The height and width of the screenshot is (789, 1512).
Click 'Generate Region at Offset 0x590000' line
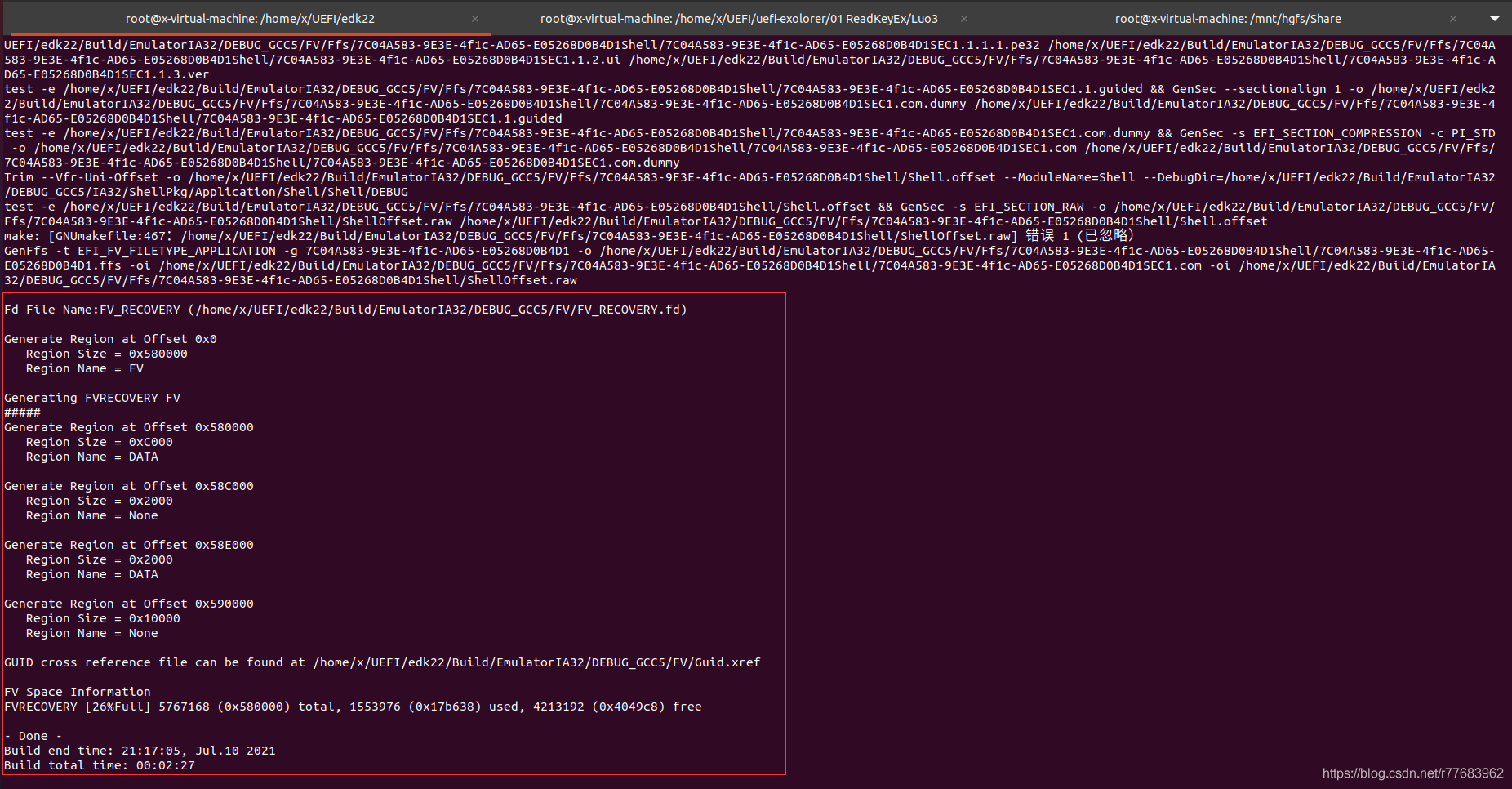click(129, 604)
